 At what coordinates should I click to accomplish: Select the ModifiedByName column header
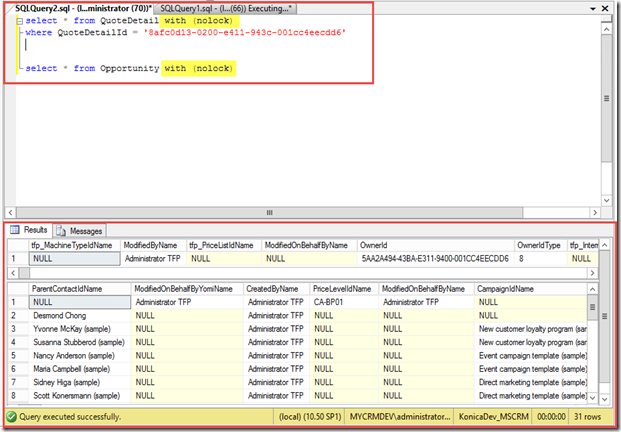pyautogui.click(x=153, y=245)
